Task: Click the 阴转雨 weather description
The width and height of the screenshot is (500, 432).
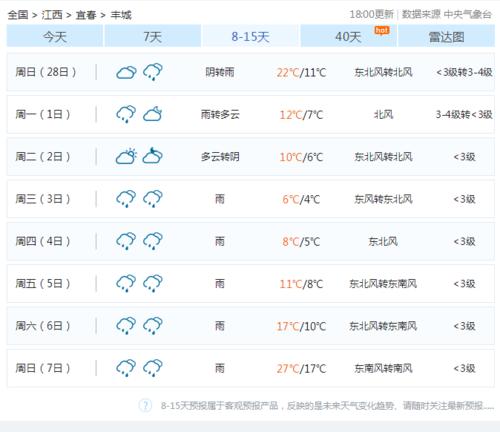Action: point(220,72)
